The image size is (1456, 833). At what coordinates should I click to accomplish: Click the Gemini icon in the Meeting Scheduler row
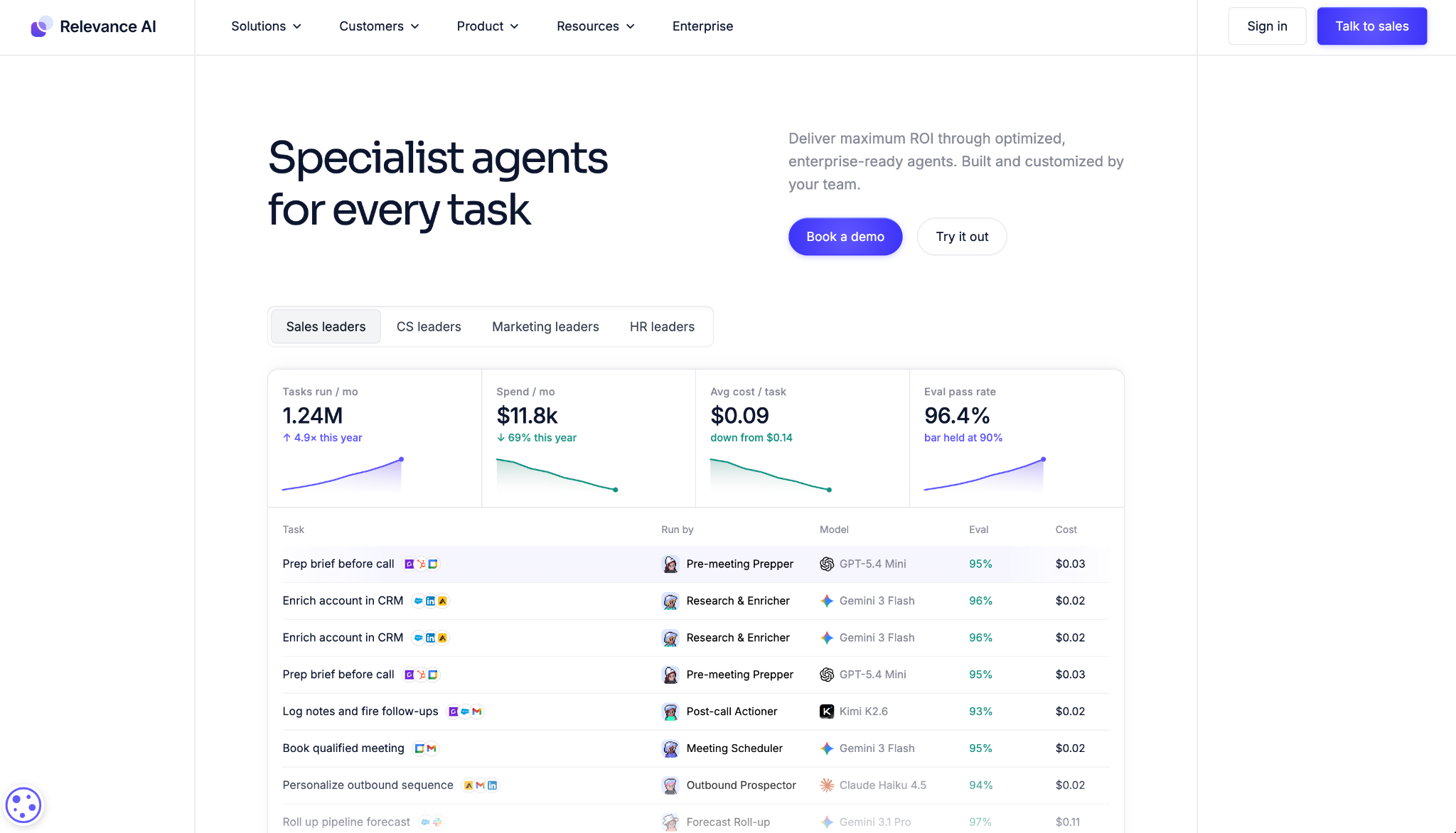827,748
